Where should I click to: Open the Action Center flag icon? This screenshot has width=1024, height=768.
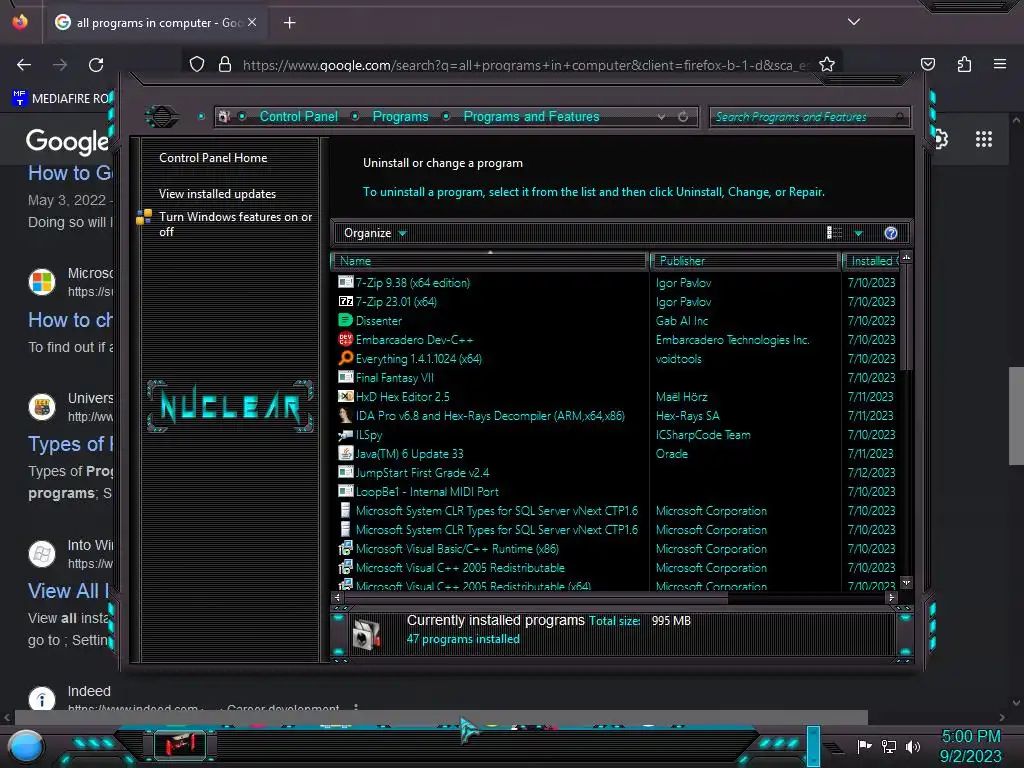864,746
